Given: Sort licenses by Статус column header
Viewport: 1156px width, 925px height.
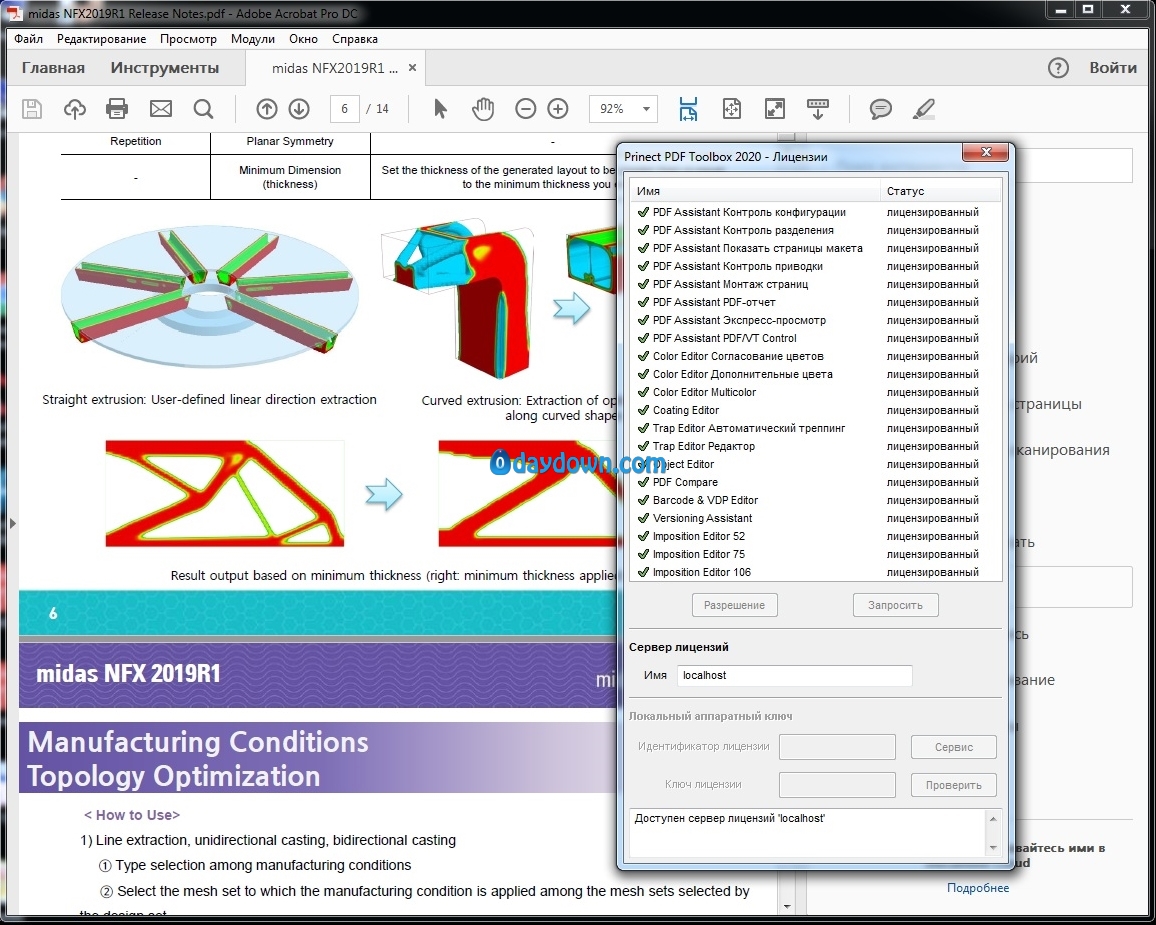Looking at the screenshot, I should coord(941,191).
